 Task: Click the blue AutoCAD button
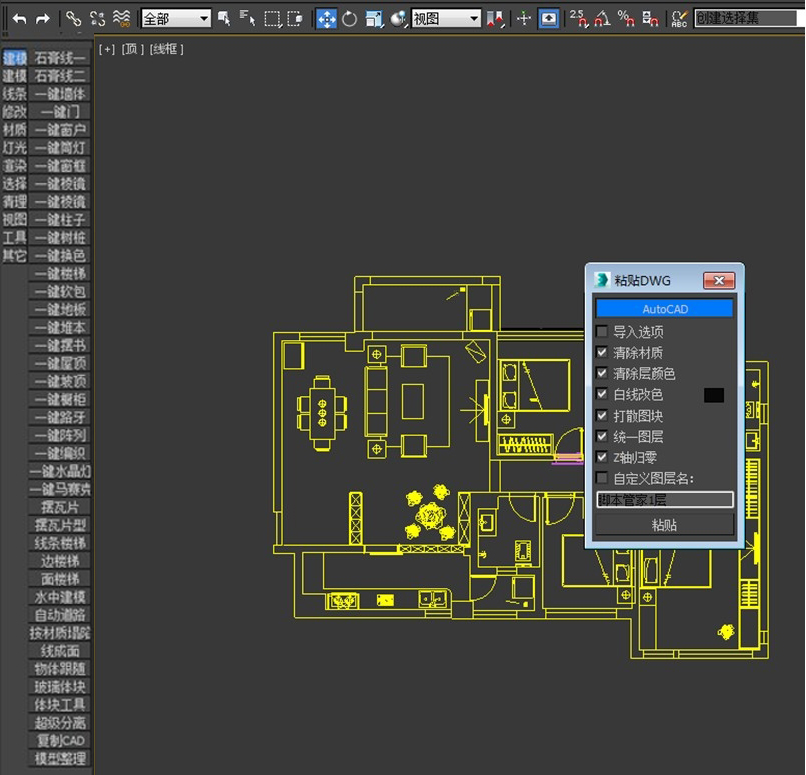[664, 309]
